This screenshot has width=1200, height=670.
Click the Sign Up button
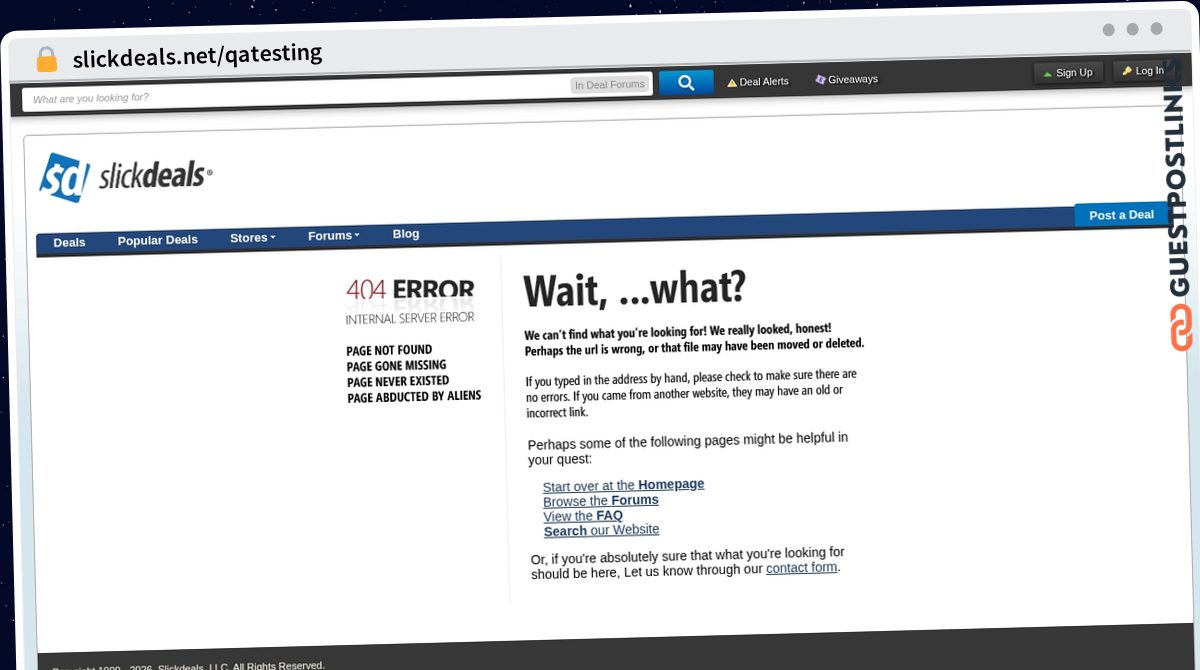pos(1068,72)
